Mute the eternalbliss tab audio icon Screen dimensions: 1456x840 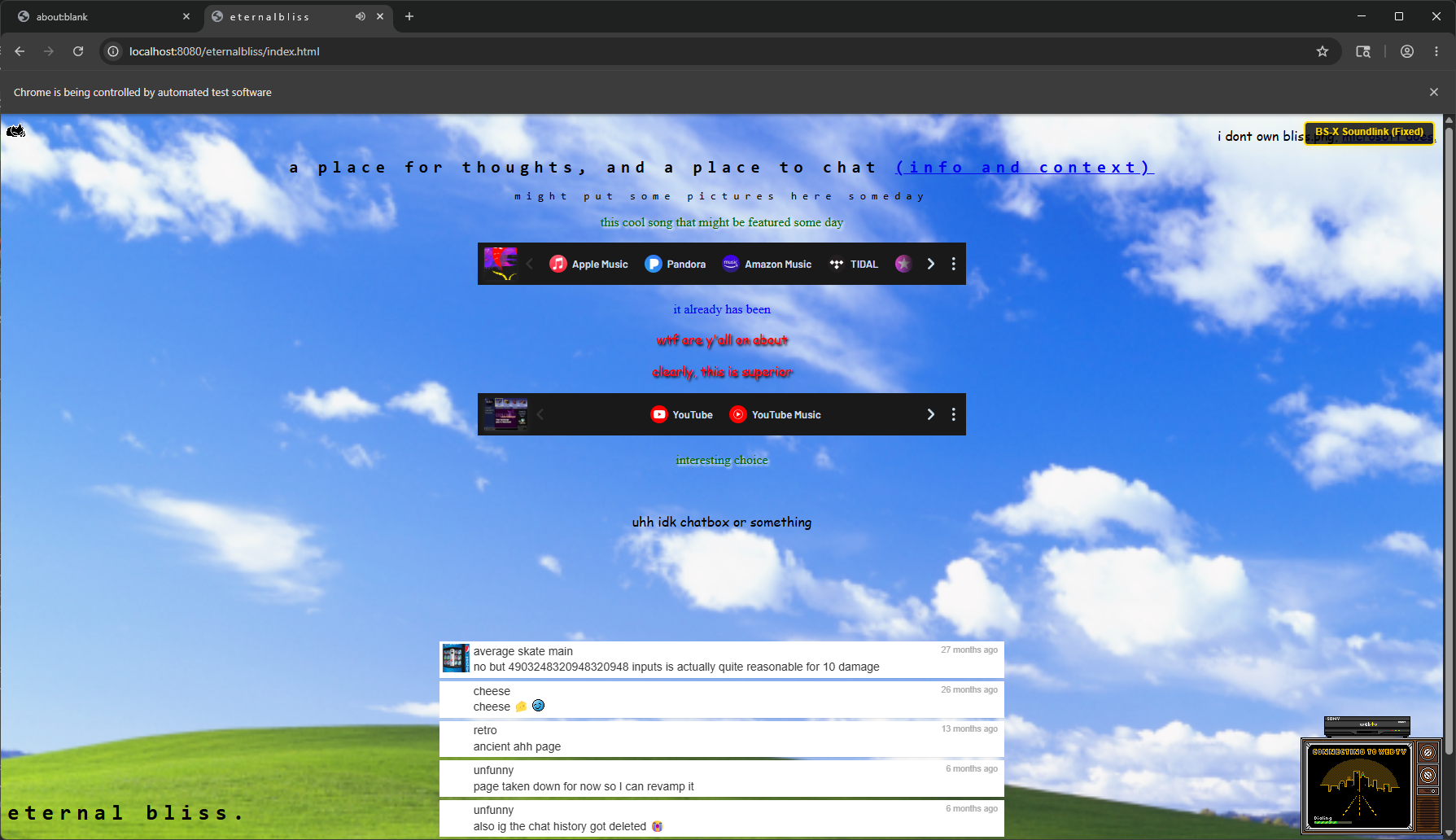click(x=361, y=16)
